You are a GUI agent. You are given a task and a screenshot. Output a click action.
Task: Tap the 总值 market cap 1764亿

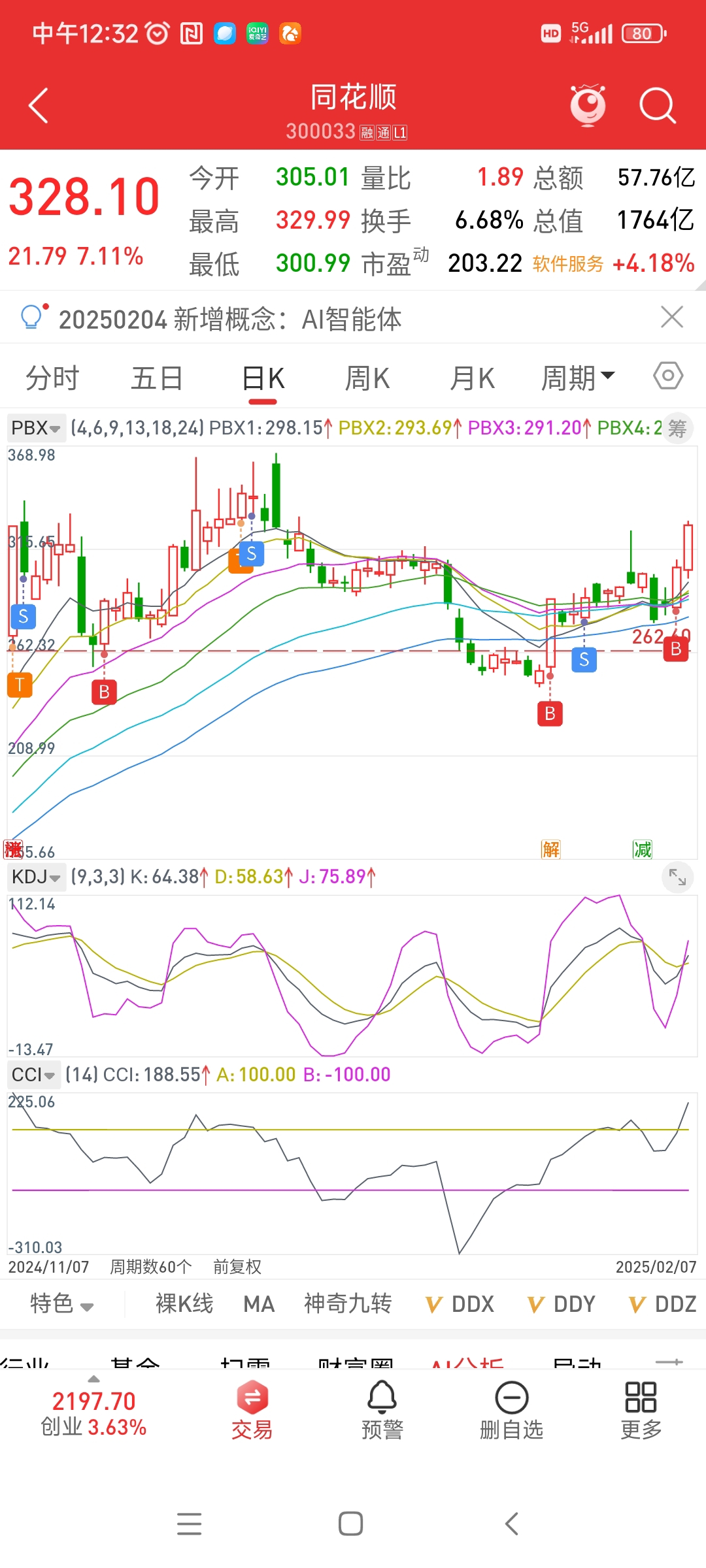[656, 220]
